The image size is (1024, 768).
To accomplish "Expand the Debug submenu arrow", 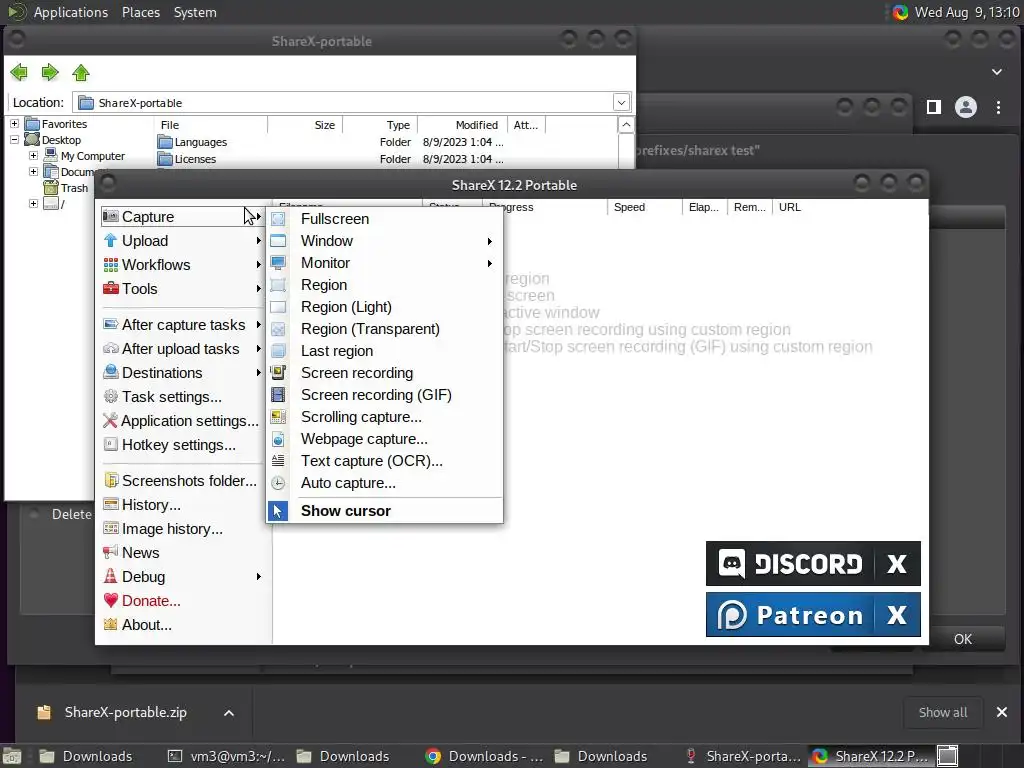I will [x=259, y=577].
